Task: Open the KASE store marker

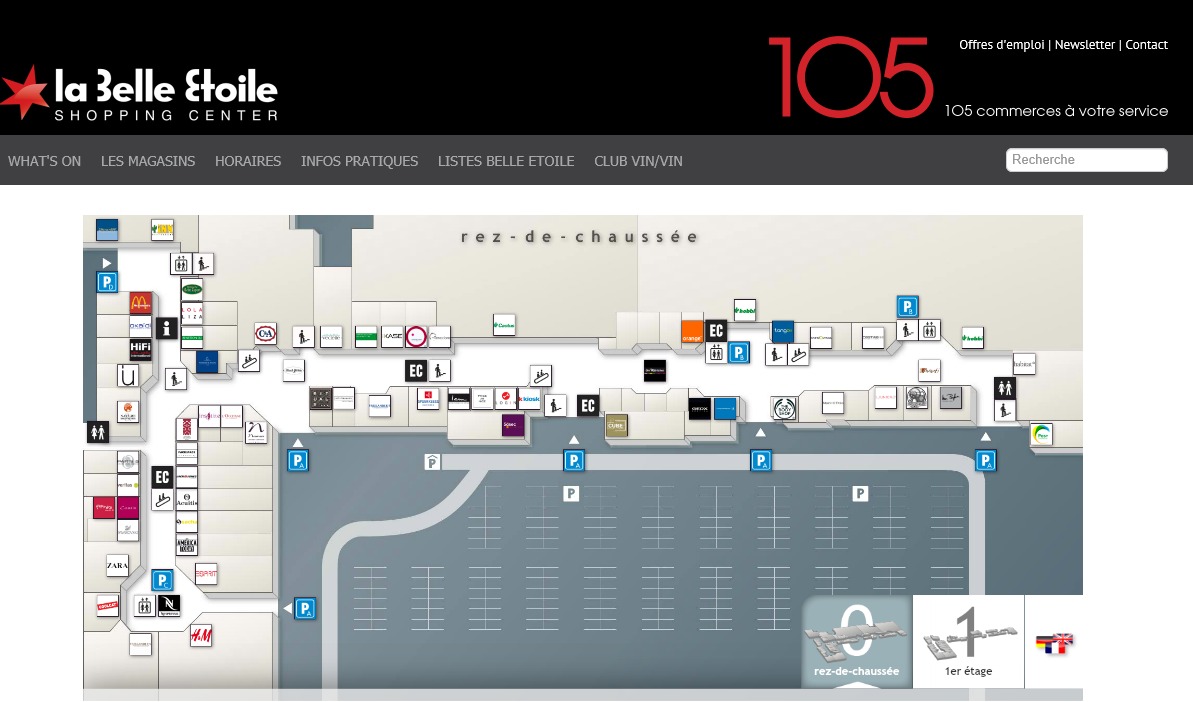Action: 392,335
